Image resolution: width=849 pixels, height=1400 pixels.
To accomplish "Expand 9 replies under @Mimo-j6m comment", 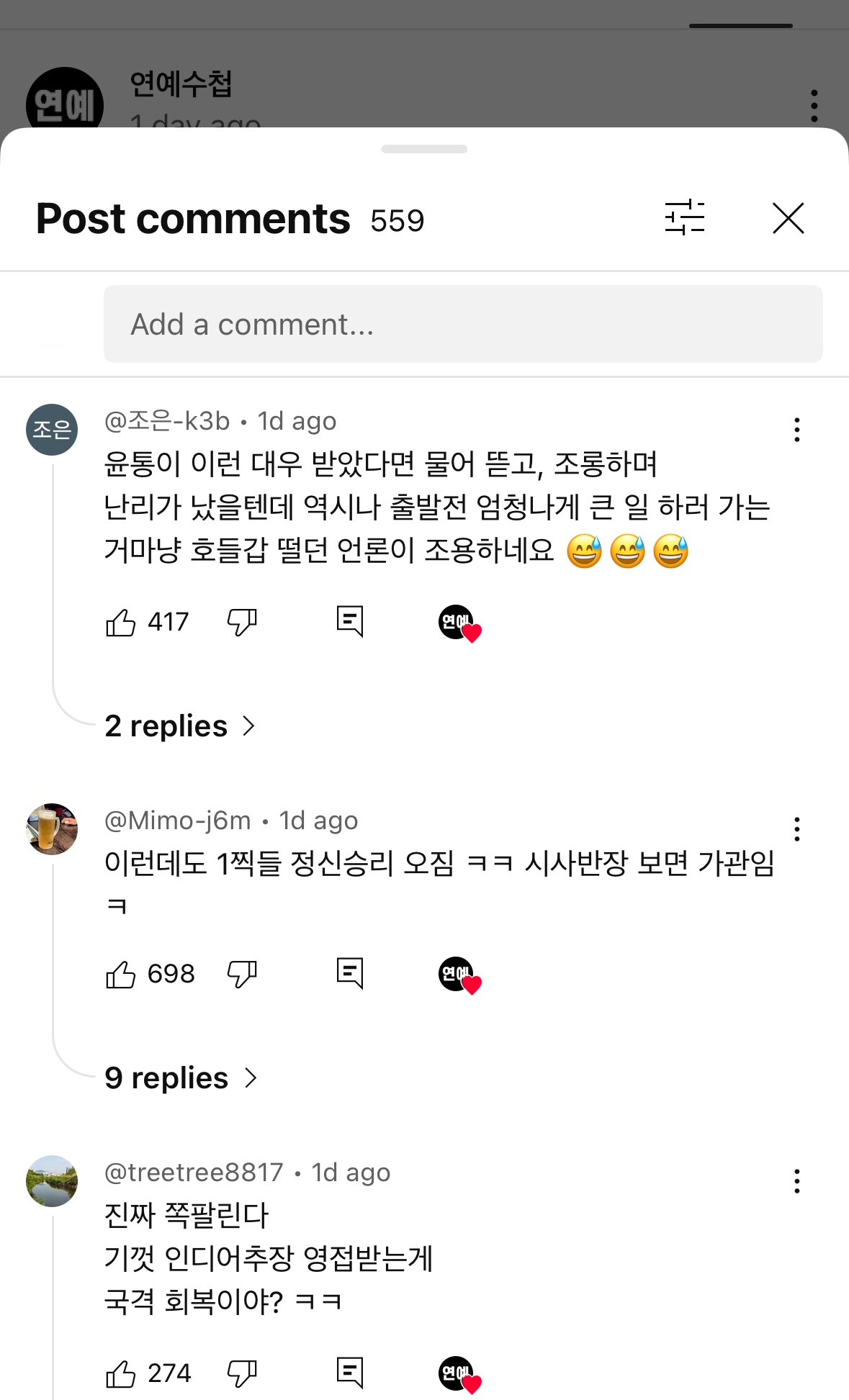I will [x=181, y=1078].
